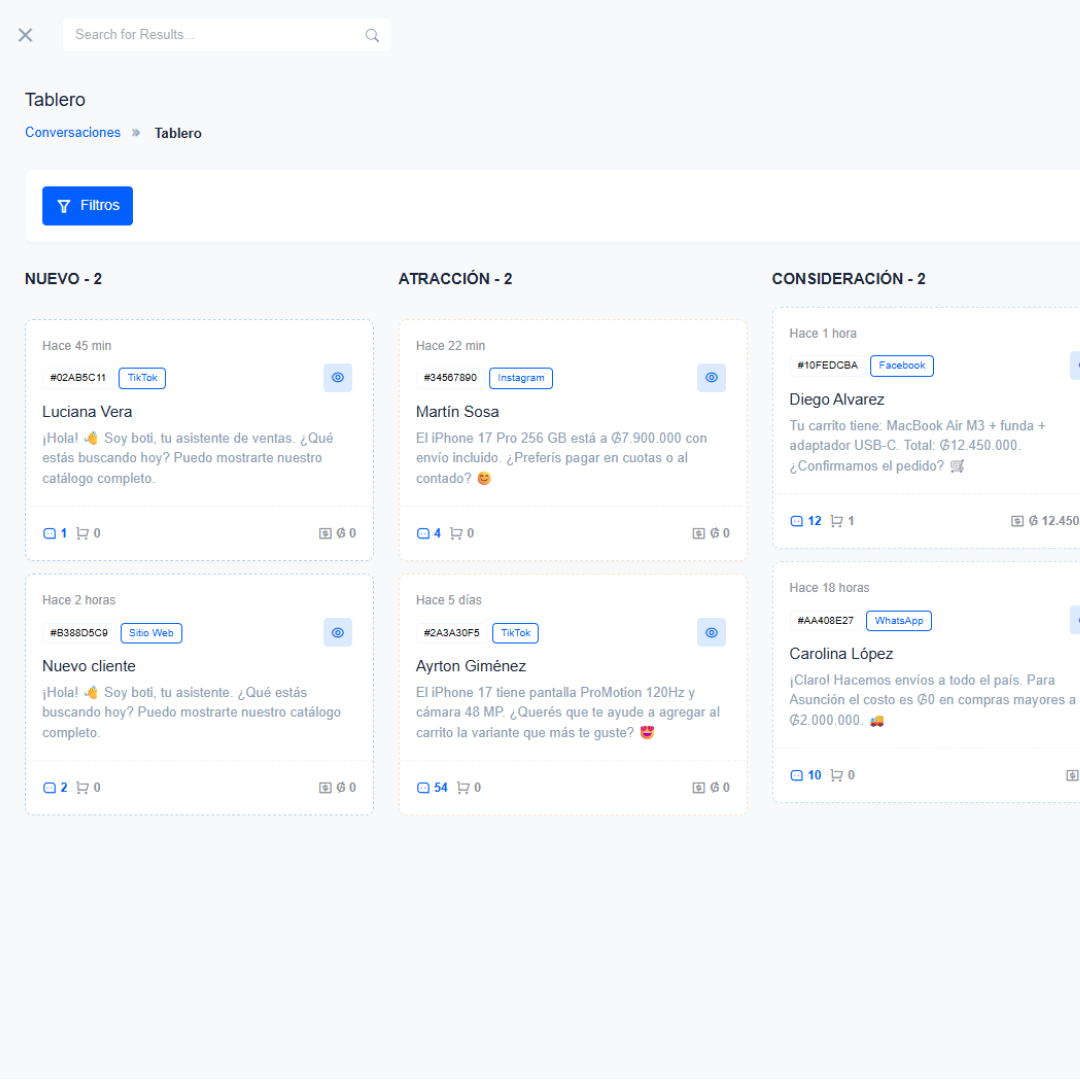Click cart icon on Diego Alvarez card
1080x1080 pixels.
[836, 521]
